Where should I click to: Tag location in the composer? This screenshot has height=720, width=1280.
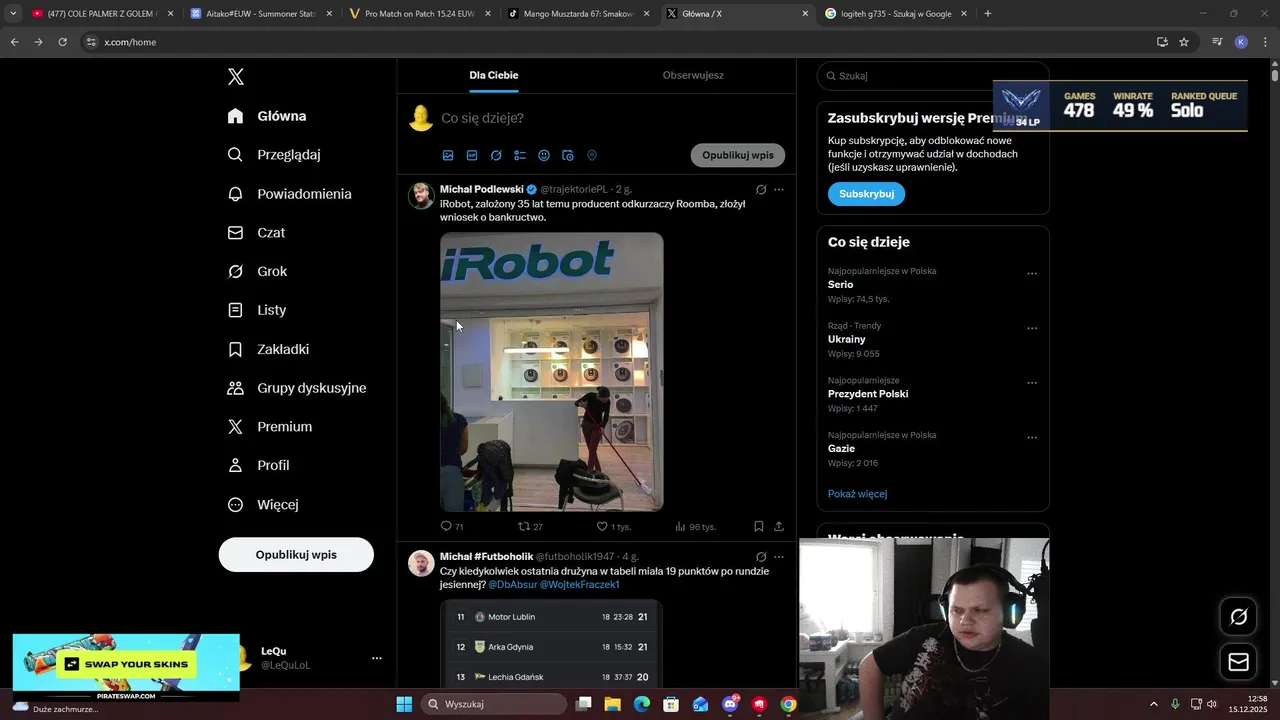coord(592,155)
